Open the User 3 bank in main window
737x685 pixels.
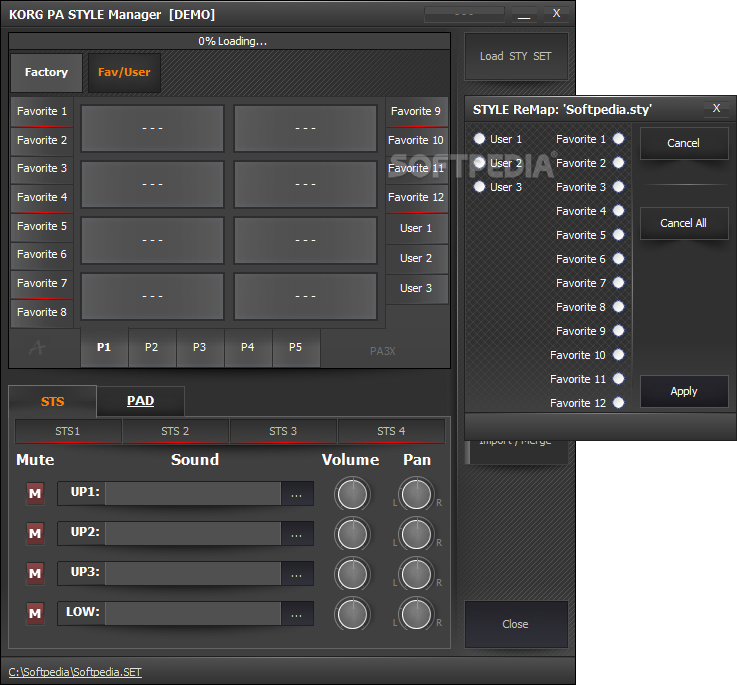pos(416,288)
